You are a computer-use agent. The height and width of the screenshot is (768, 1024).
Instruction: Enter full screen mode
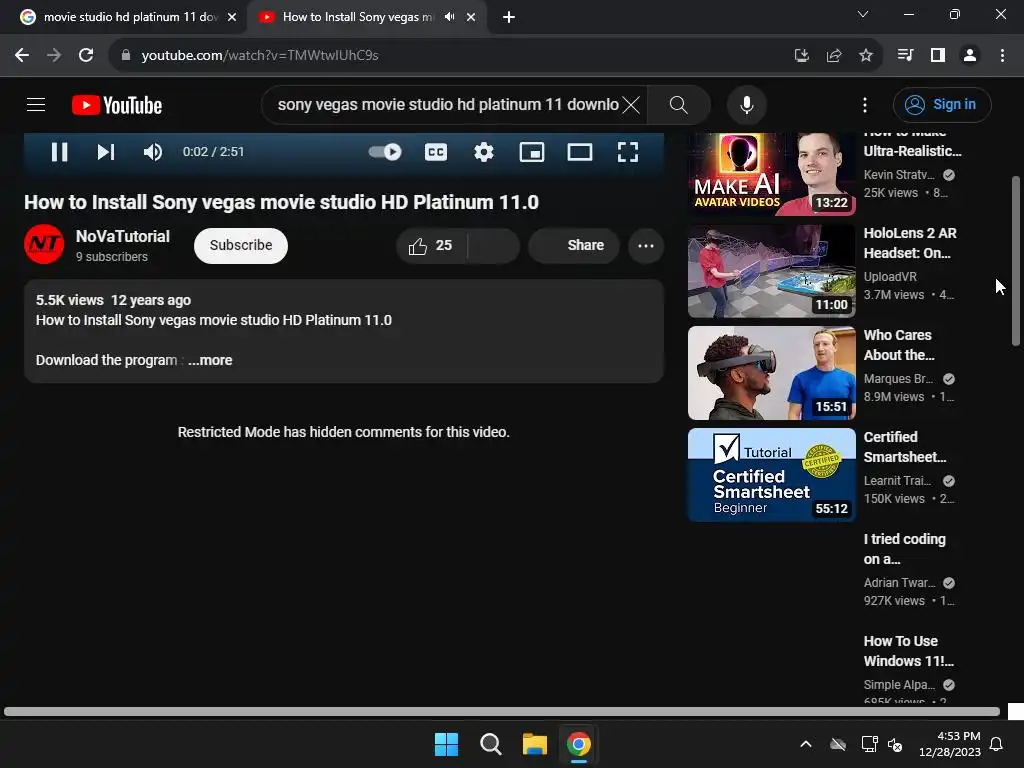(628, 152)
